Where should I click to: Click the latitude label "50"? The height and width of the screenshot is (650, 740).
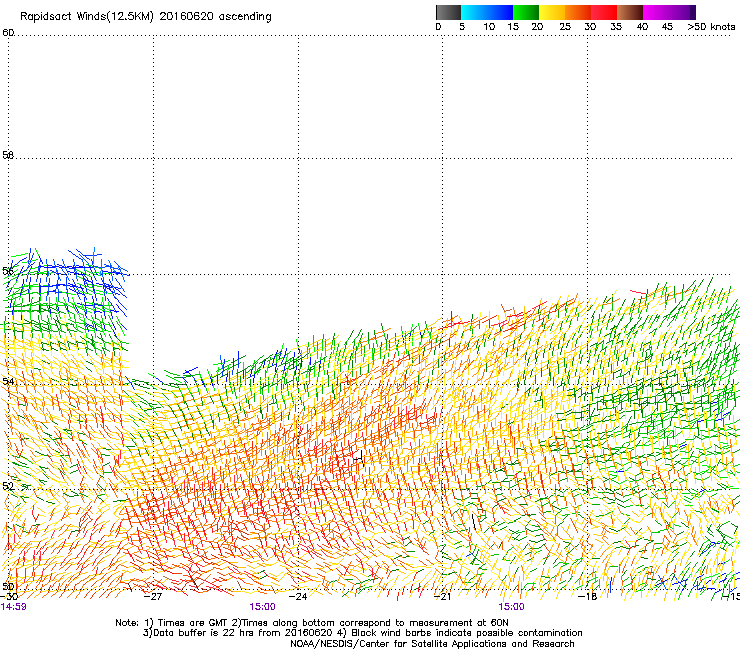8,586
